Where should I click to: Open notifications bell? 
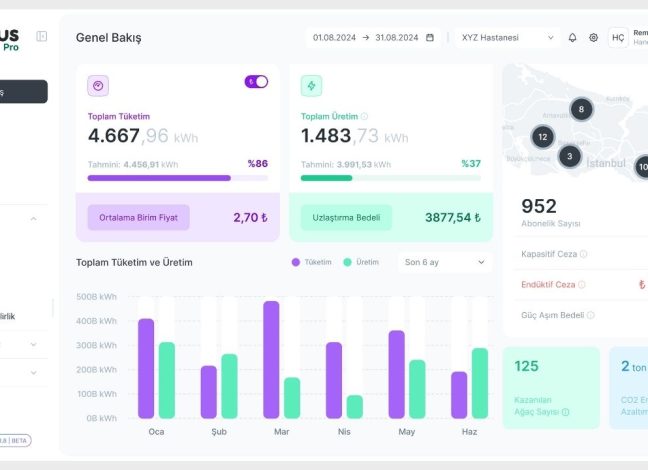pos(572,38)
